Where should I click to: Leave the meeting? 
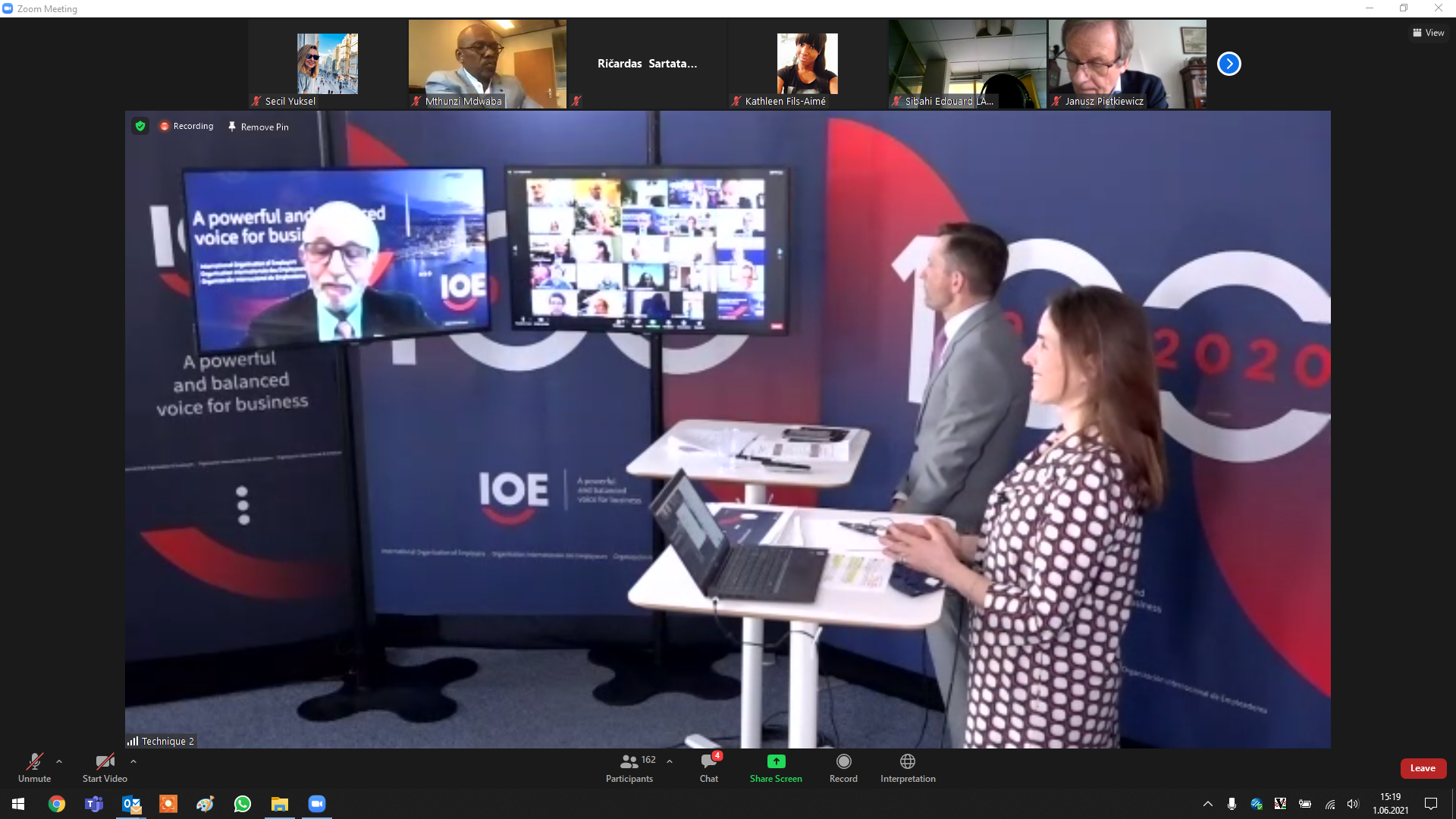pos(1423,768)
